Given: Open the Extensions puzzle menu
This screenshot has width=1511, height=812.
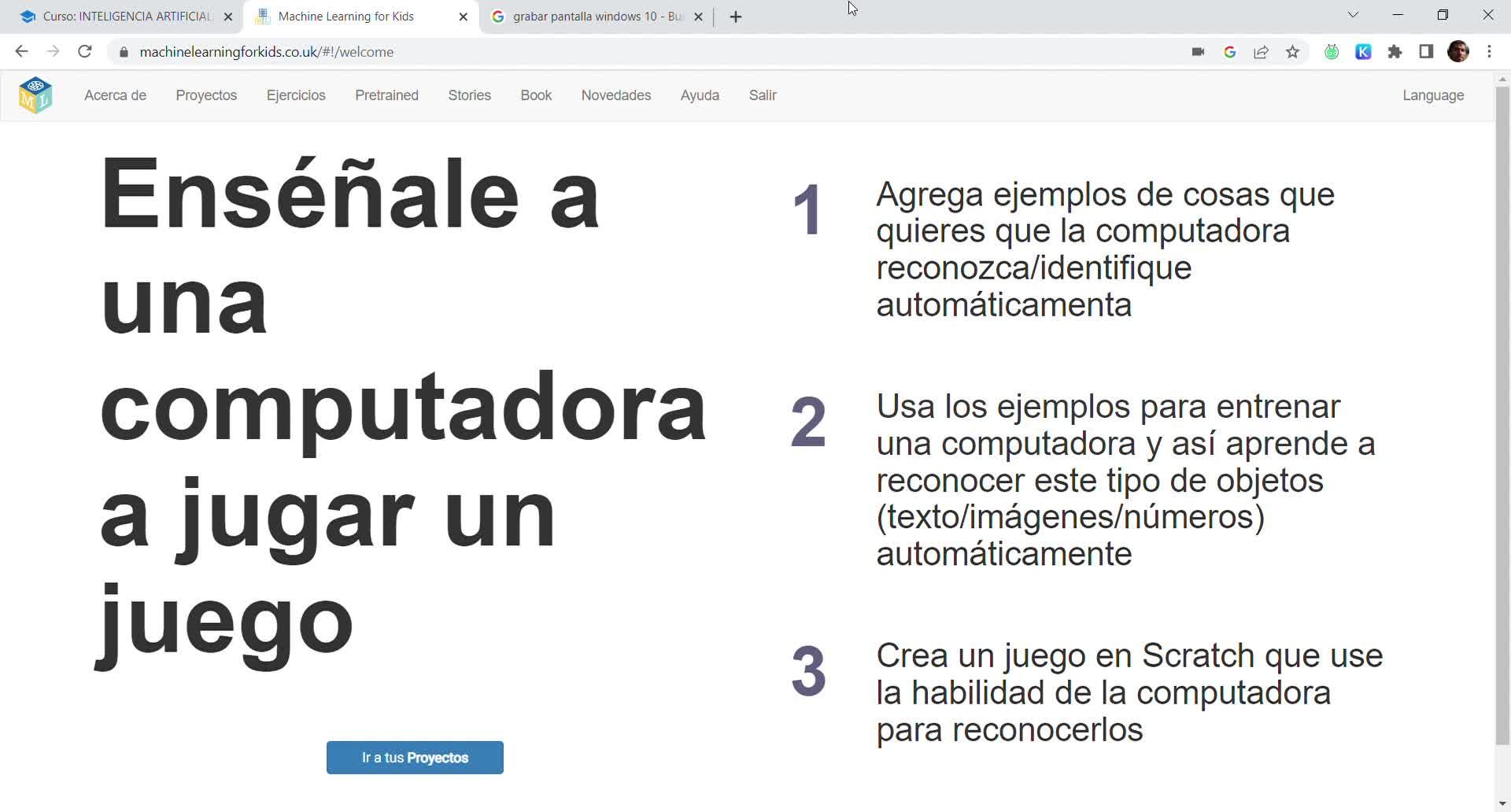Looking at the screenshot, I should 1395,52.
